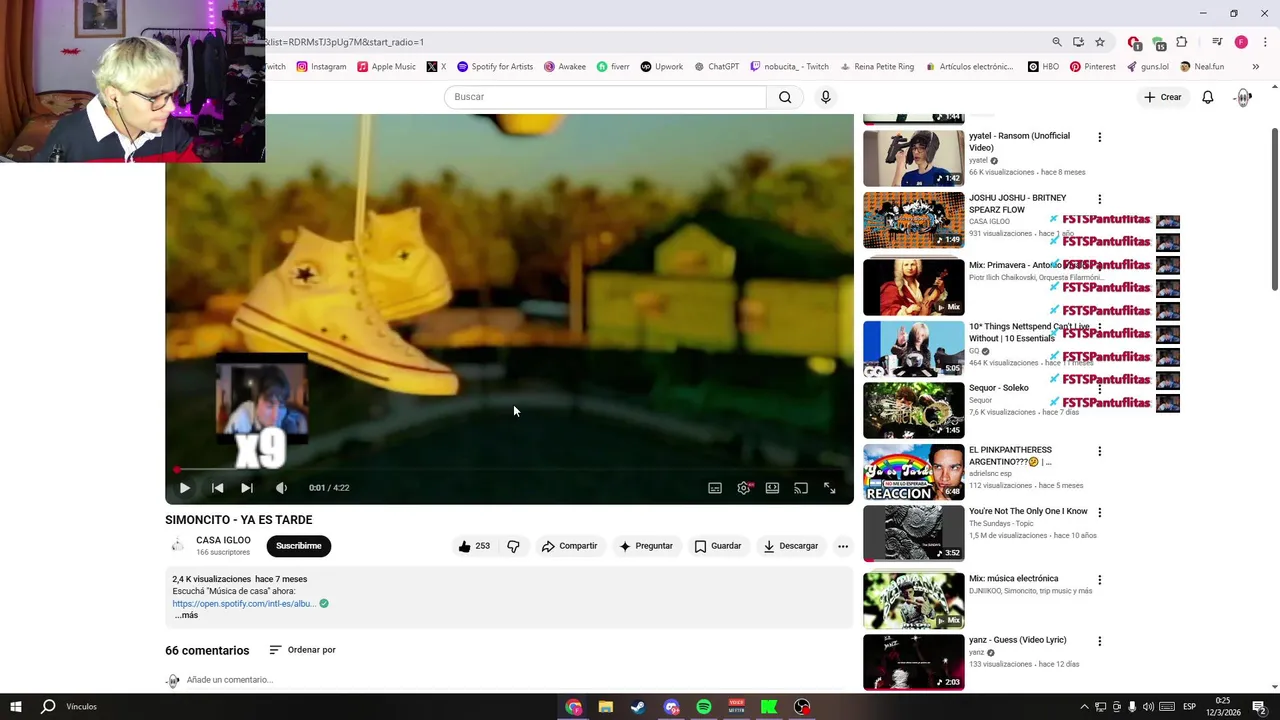Open Mix: música electrónica thumbnail
This screenshot has width=1280, height=720.
[x=914, y=600]
